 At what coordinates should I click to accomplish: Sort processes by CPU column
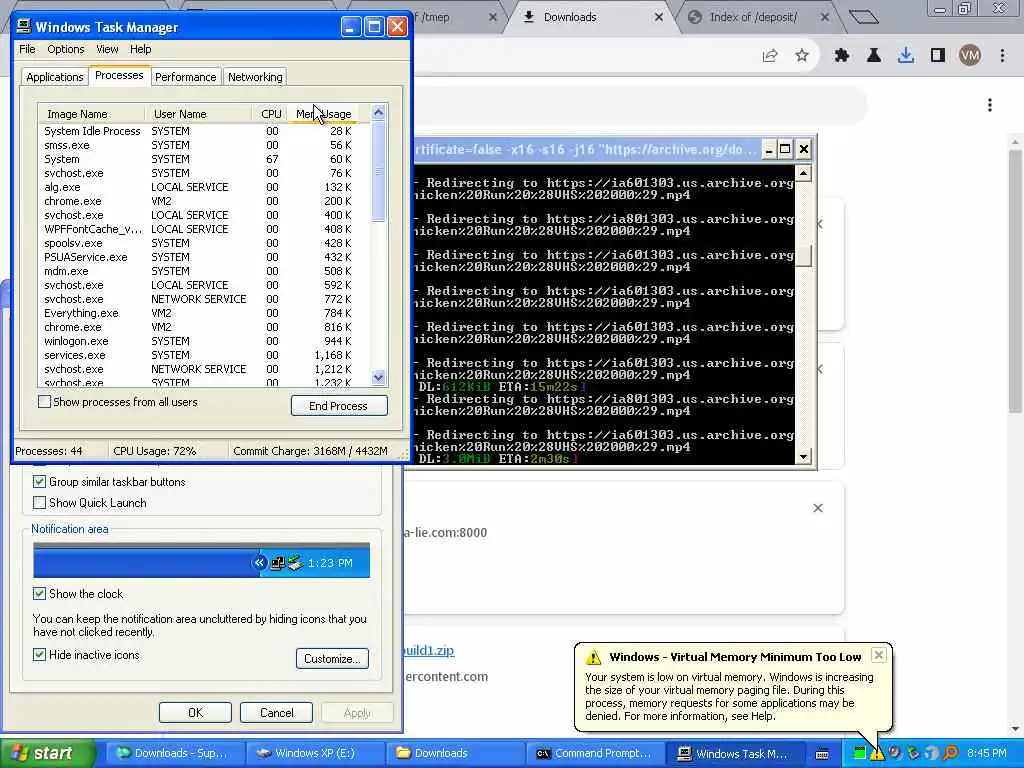270,114
